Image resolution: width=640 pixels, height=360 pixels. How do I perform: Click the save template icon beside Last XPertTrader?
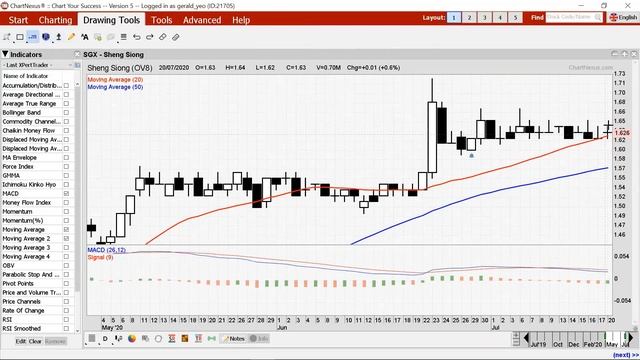pyautogui.click(x=77, y=65)
